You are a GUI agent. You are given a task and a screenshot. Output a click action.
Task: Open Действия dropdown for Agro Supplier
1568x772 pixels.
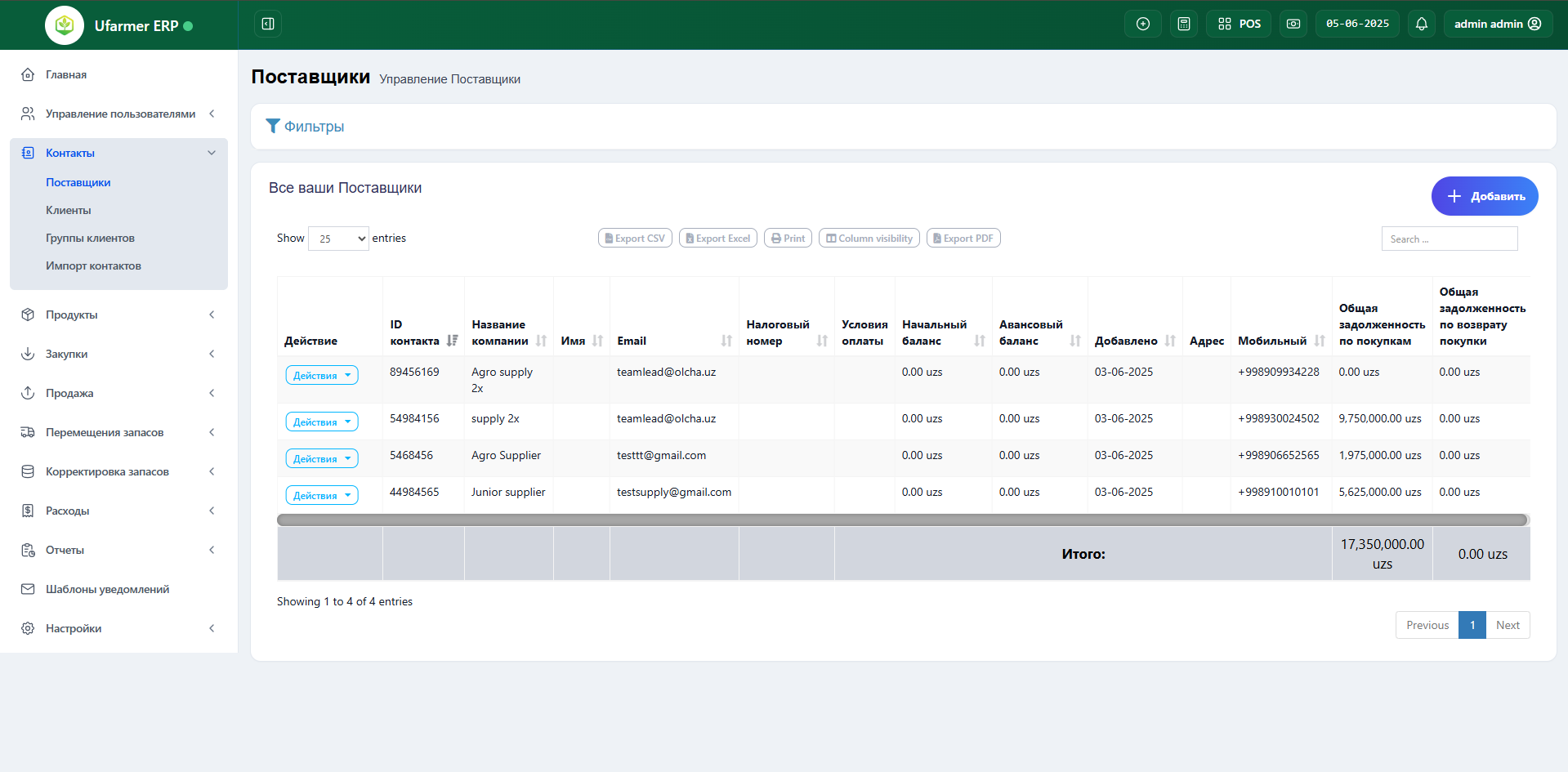[322, 459]
